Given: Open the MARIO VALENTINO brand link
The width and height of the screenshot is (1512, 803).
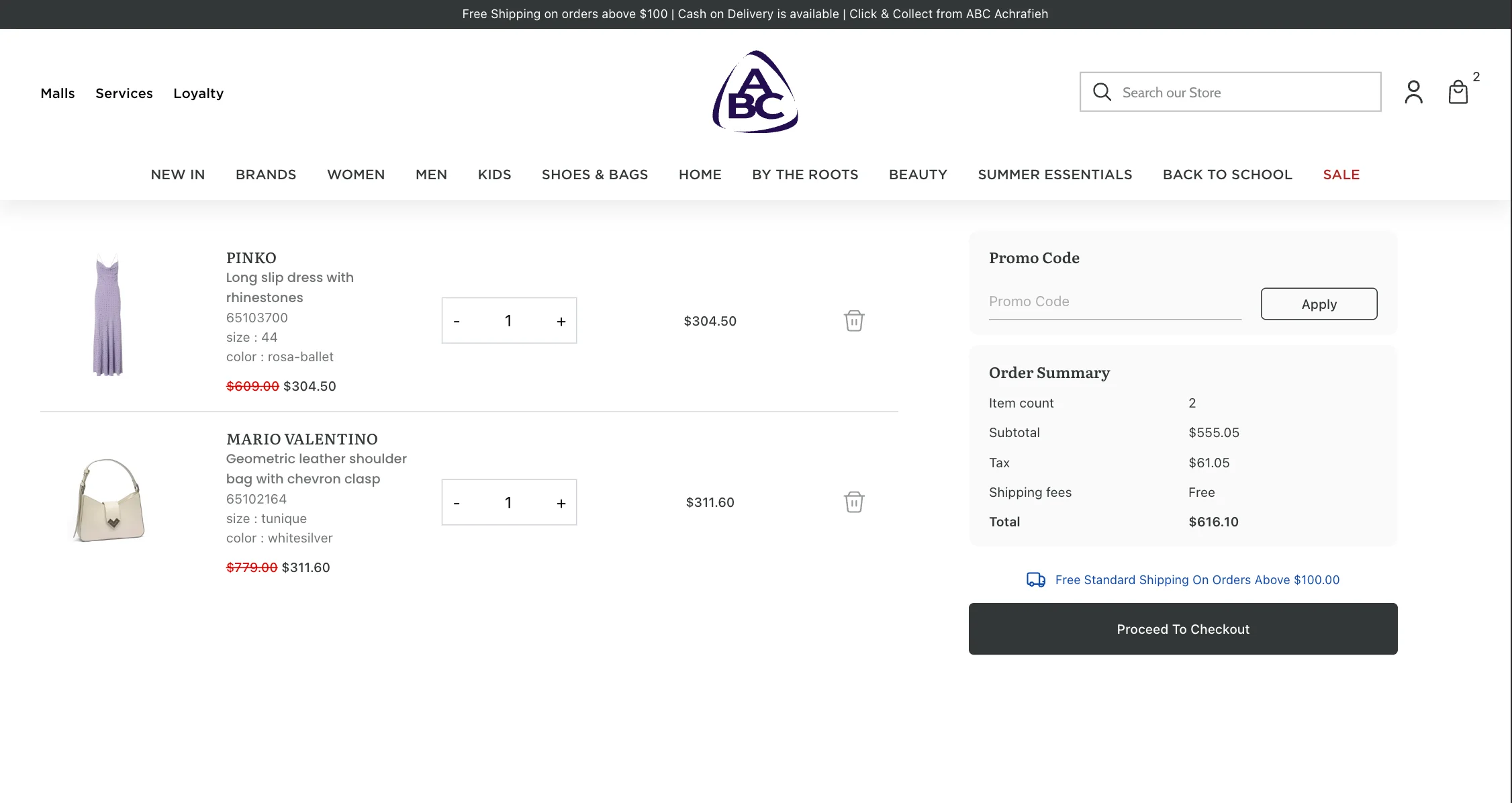Looking at the screenshot, I should coord(302,439).
